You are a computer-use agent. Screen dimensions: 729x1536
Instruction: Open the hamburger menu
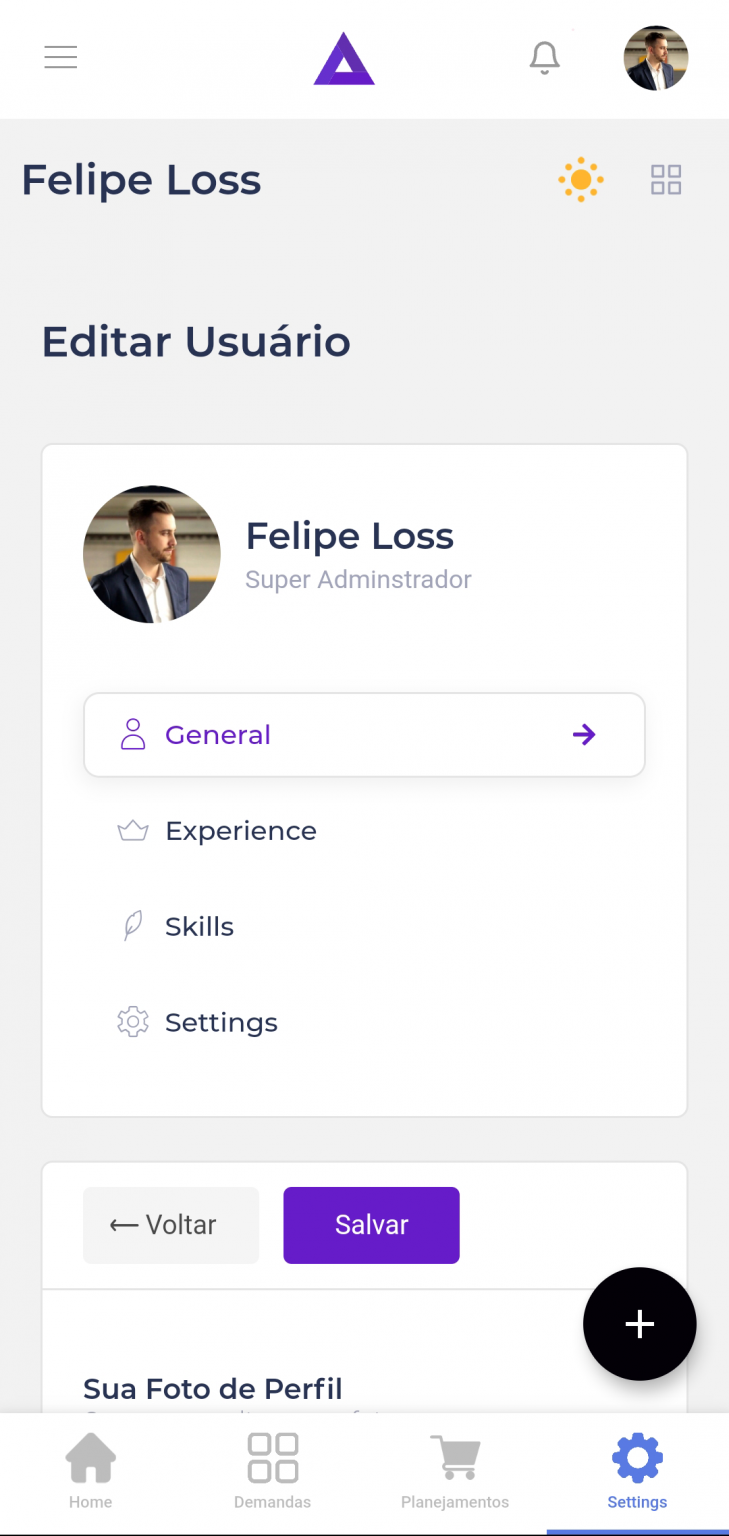(x=61, y=58)
